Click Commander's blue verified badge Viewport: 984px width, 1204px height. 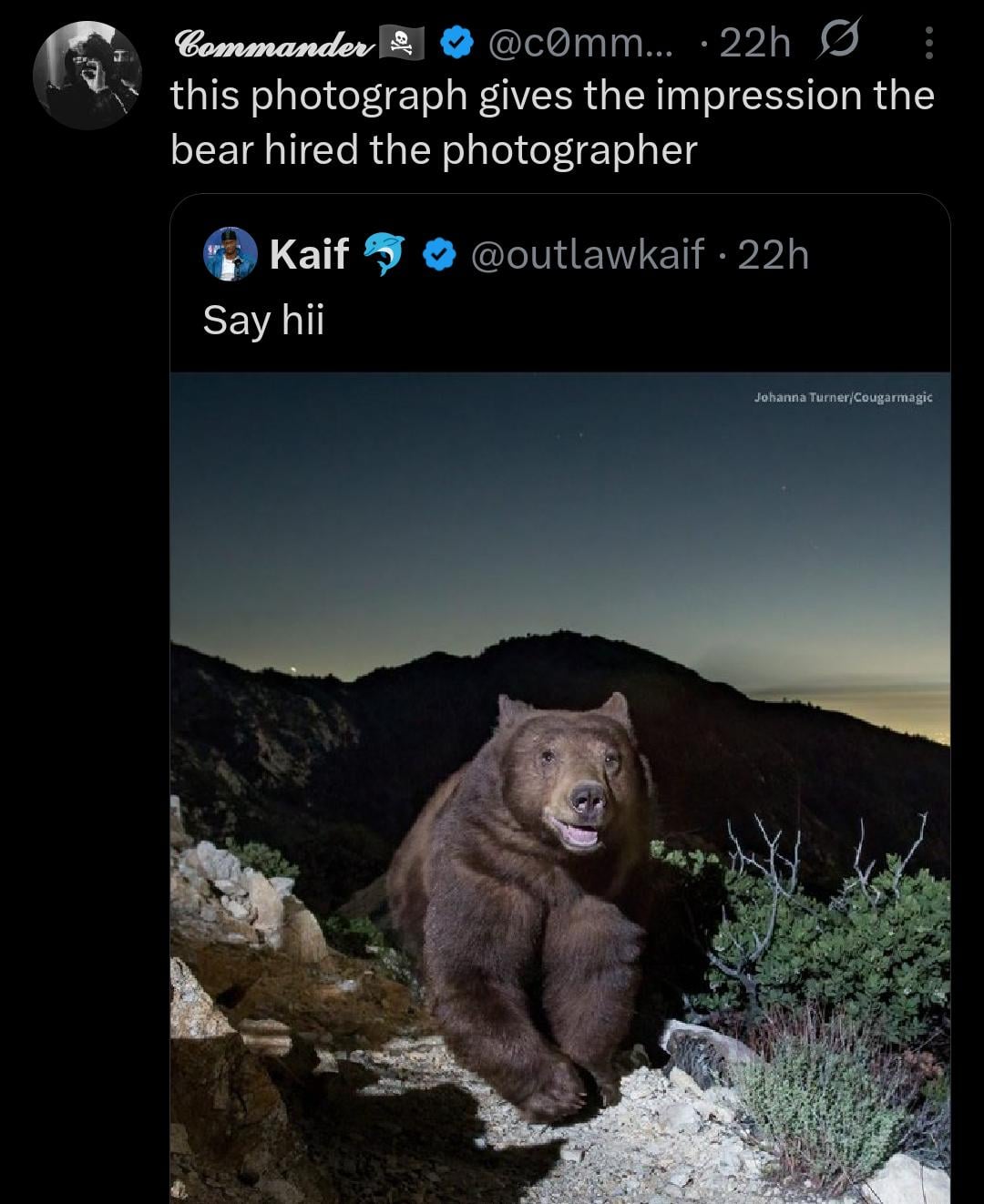tap(457, 42)
